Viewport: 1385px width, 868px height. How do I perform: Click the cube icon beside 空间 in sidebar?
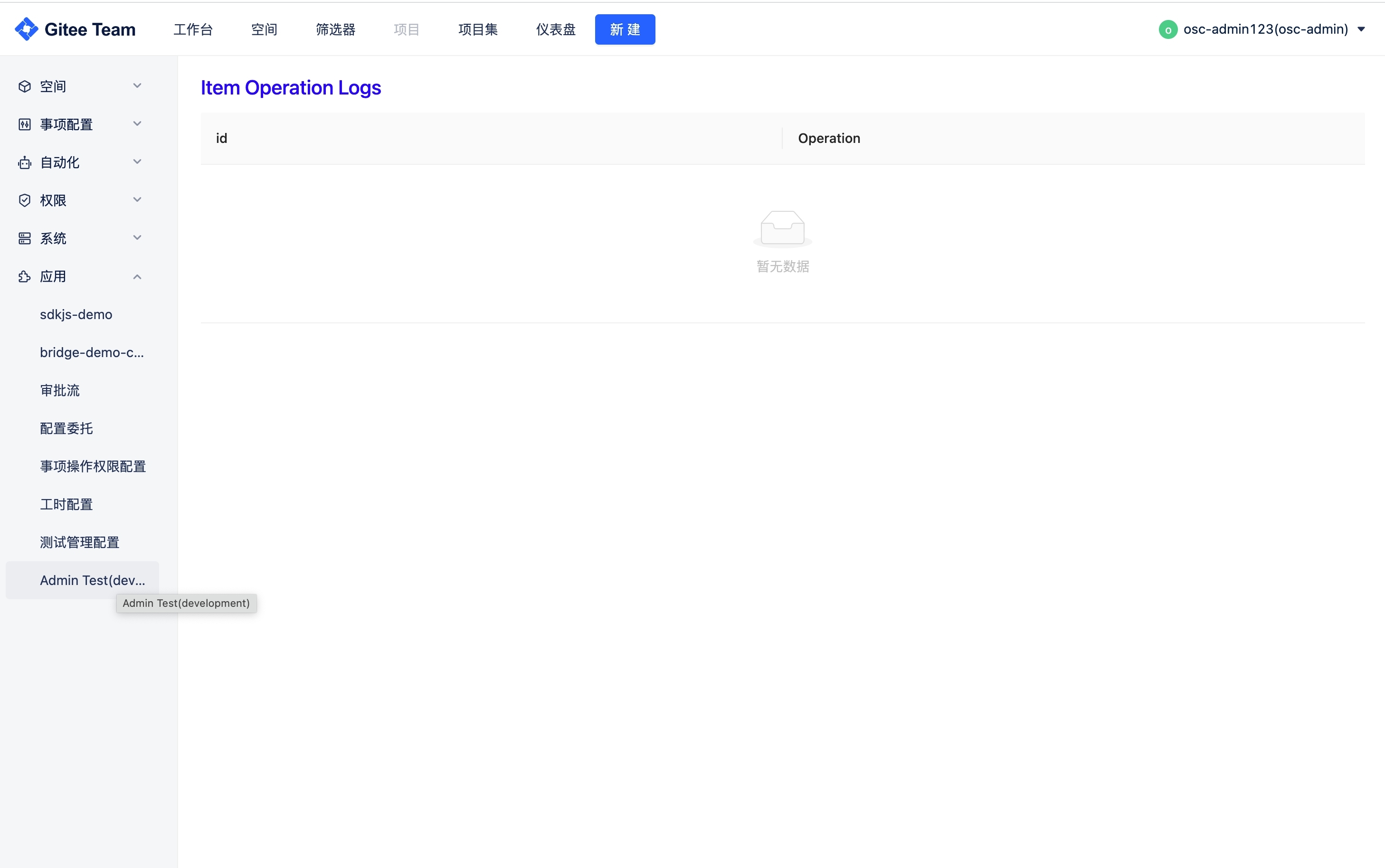(x=24, y=86)
